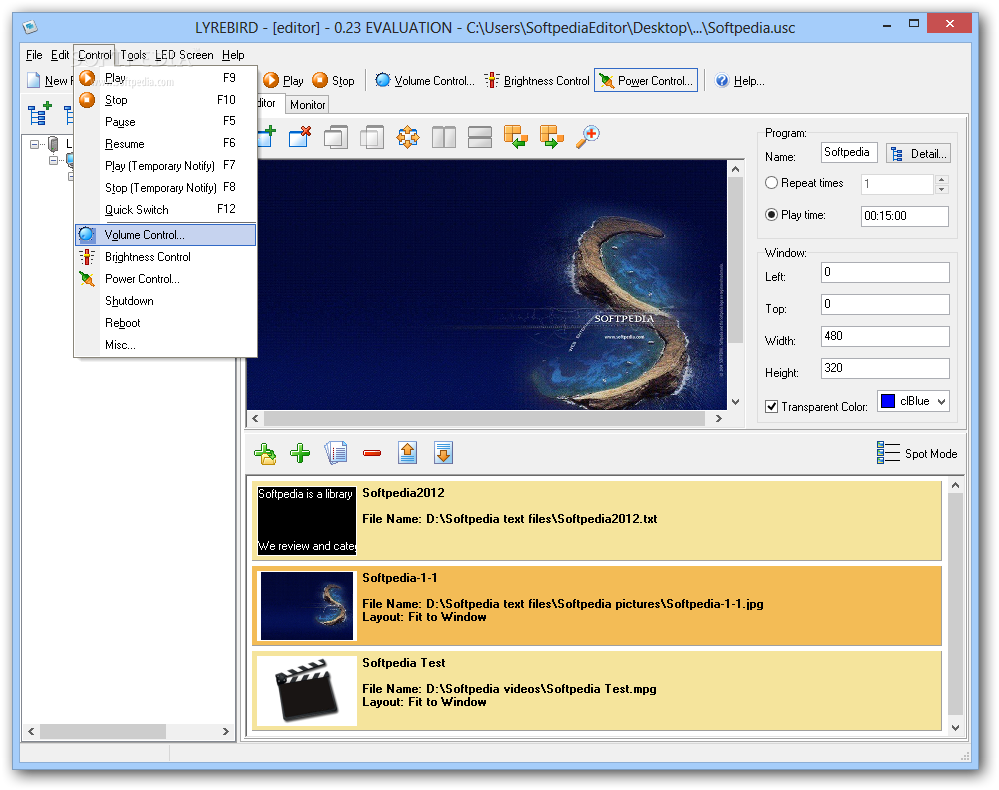Select the Softpedia2012 text item thumbnail

(x=306, y=521)
